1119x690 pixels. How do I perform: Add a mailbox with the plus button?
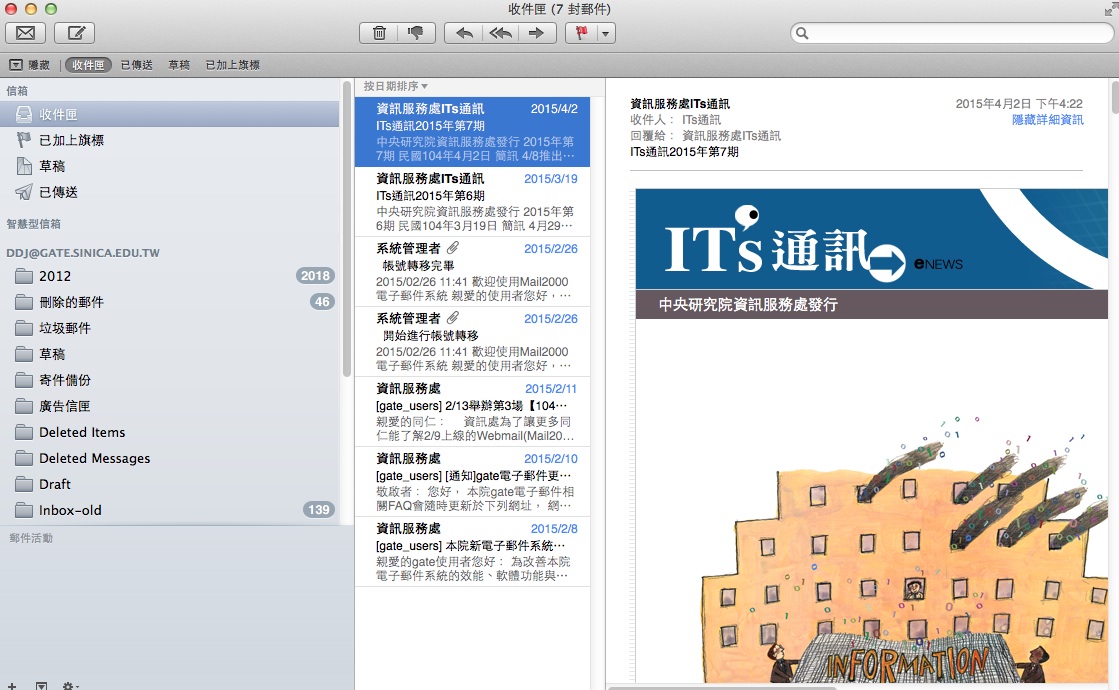tap(12, 686)
